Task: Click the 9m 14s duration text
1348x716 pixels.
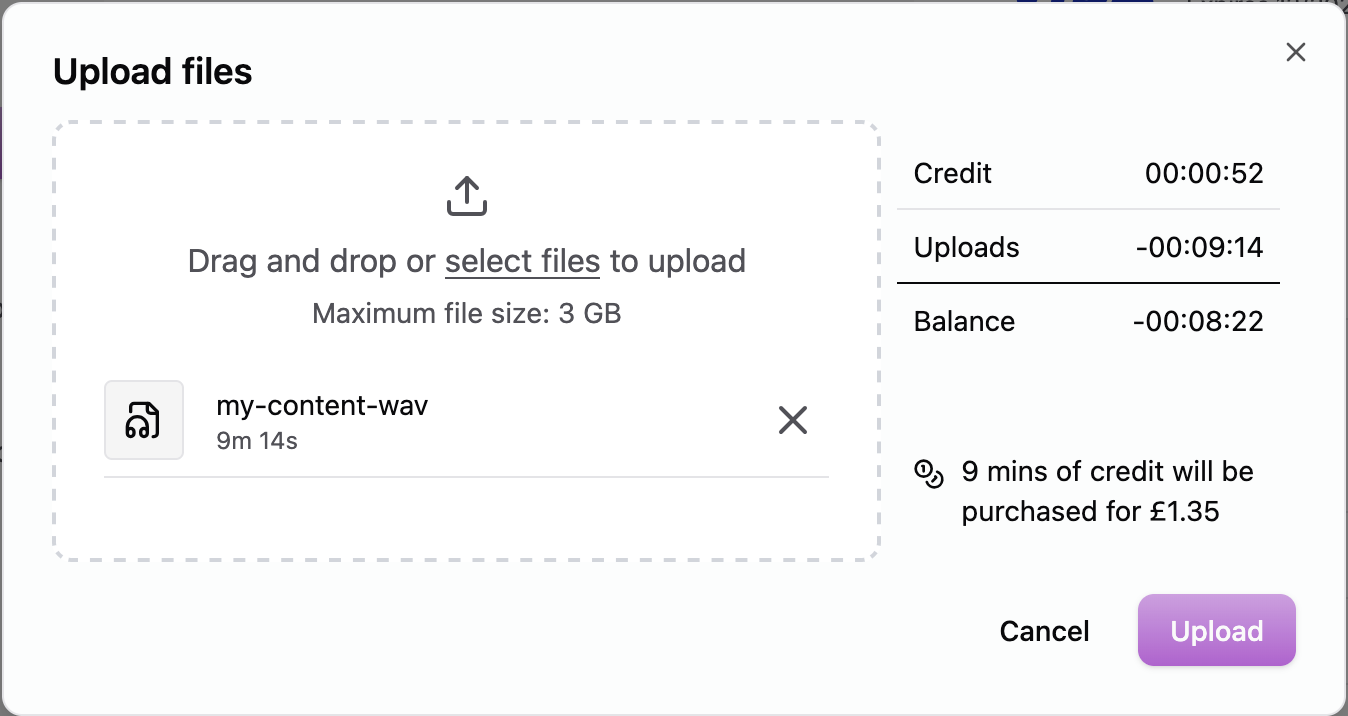Action: [257, 440]
